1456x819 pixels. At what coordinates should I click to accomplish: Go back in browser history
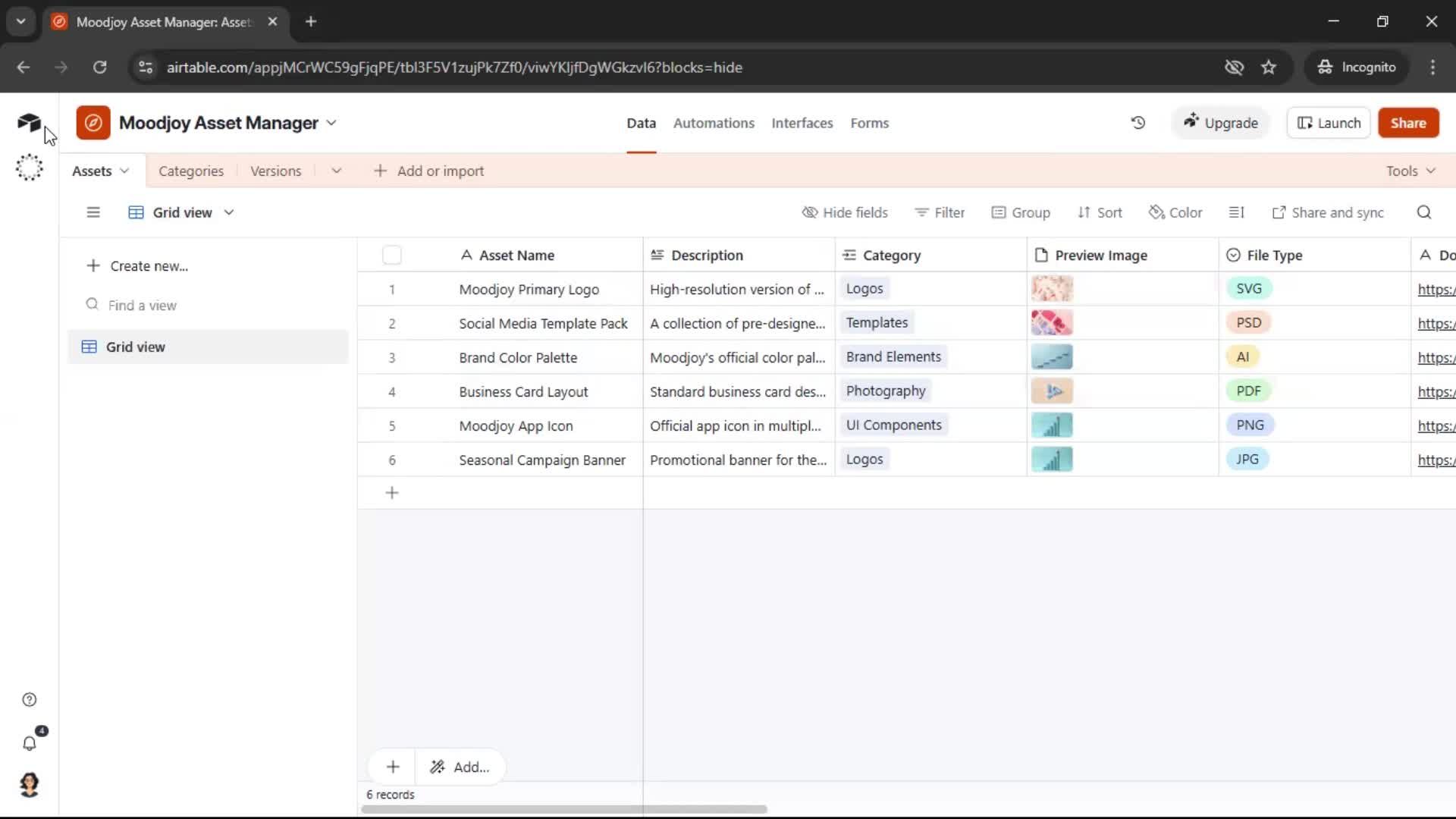pos(24,67)
